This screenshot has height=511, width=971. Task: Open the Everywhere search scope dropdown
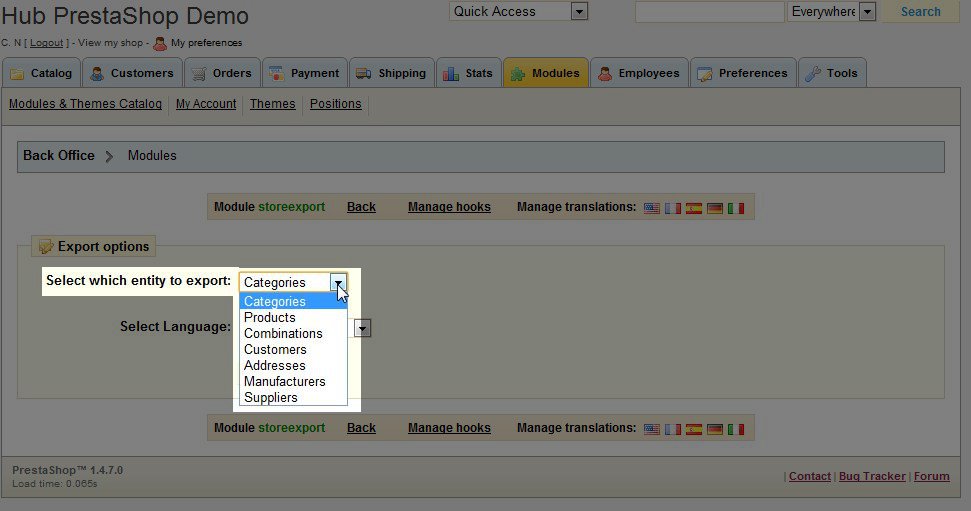click(x=867, y=12)
